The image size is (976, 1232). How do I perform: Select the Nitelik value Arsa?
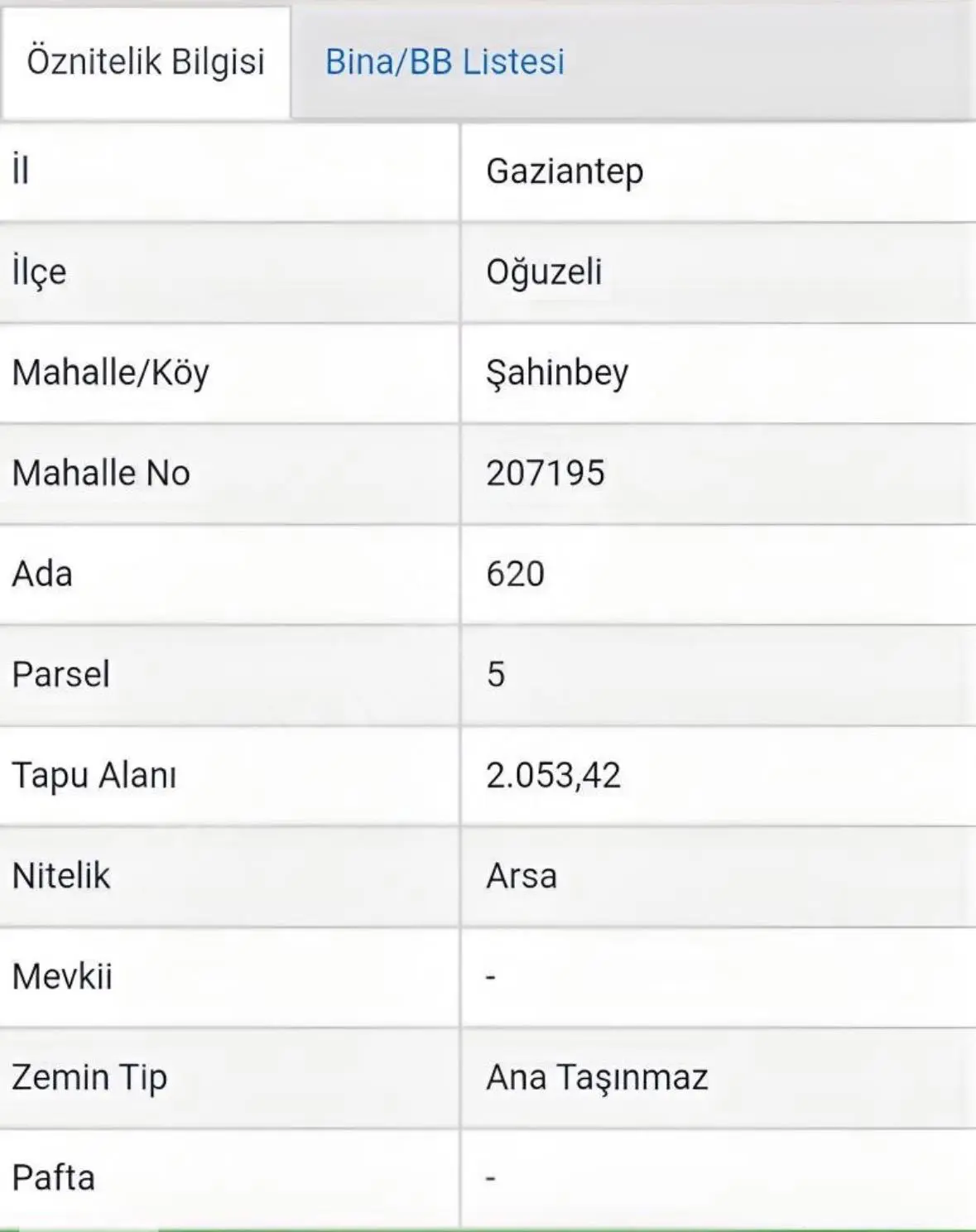coord(522,876)
